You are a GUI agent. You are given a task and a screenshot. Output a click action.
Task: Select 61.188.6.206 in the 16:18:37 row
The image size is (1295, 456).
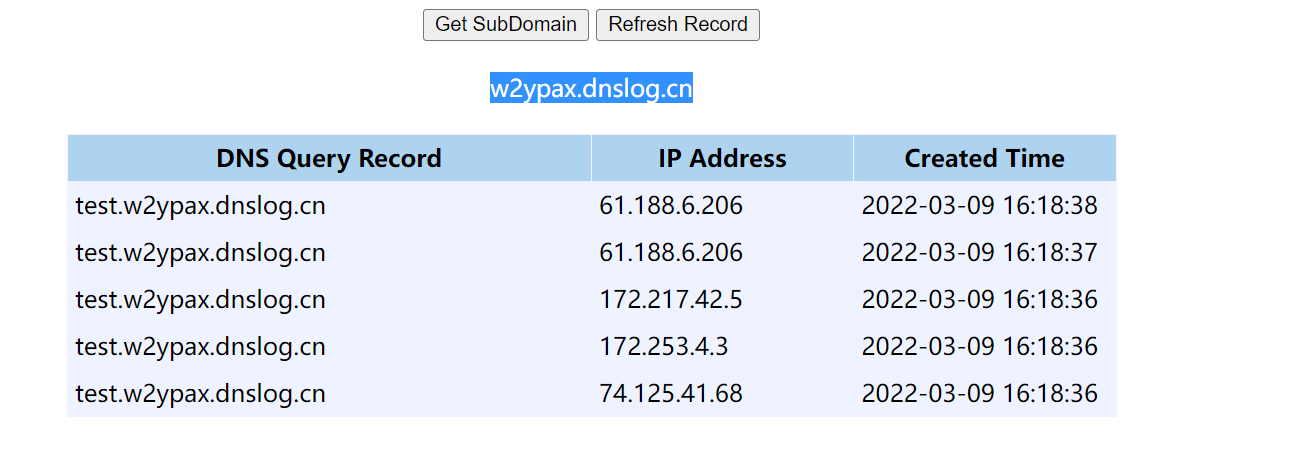[671, 252]
